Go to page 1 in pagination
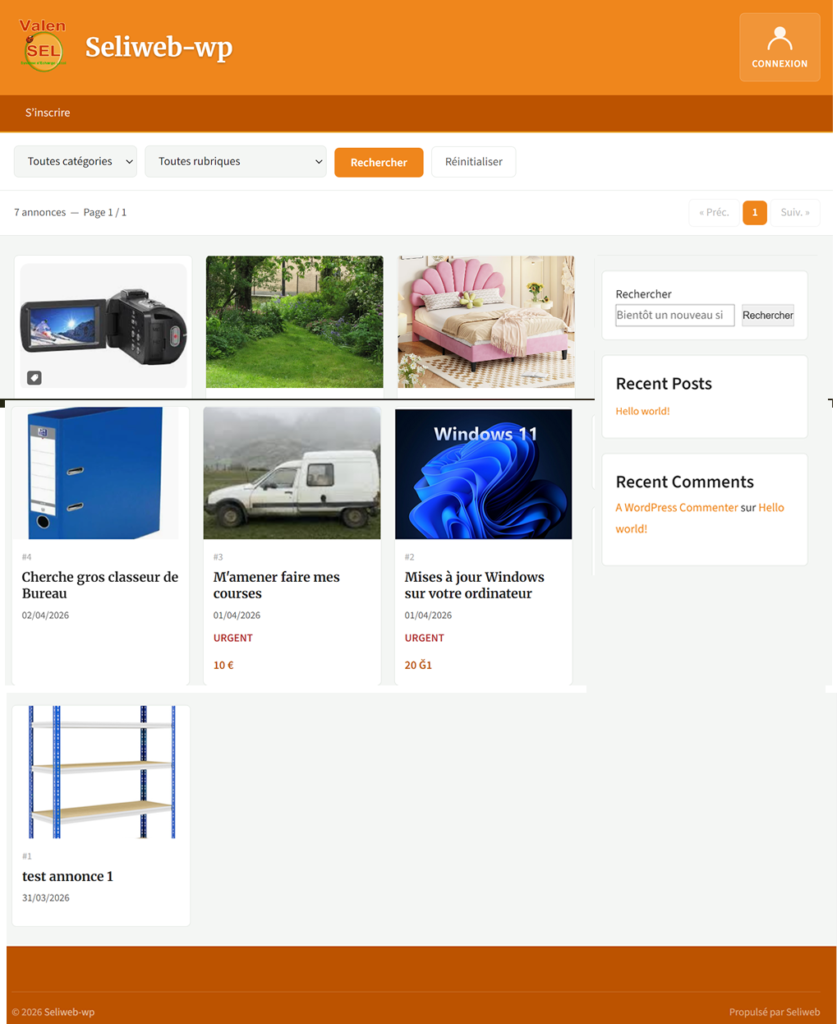This screenshot has width=837, height=1024. click(x=754, y=213)
